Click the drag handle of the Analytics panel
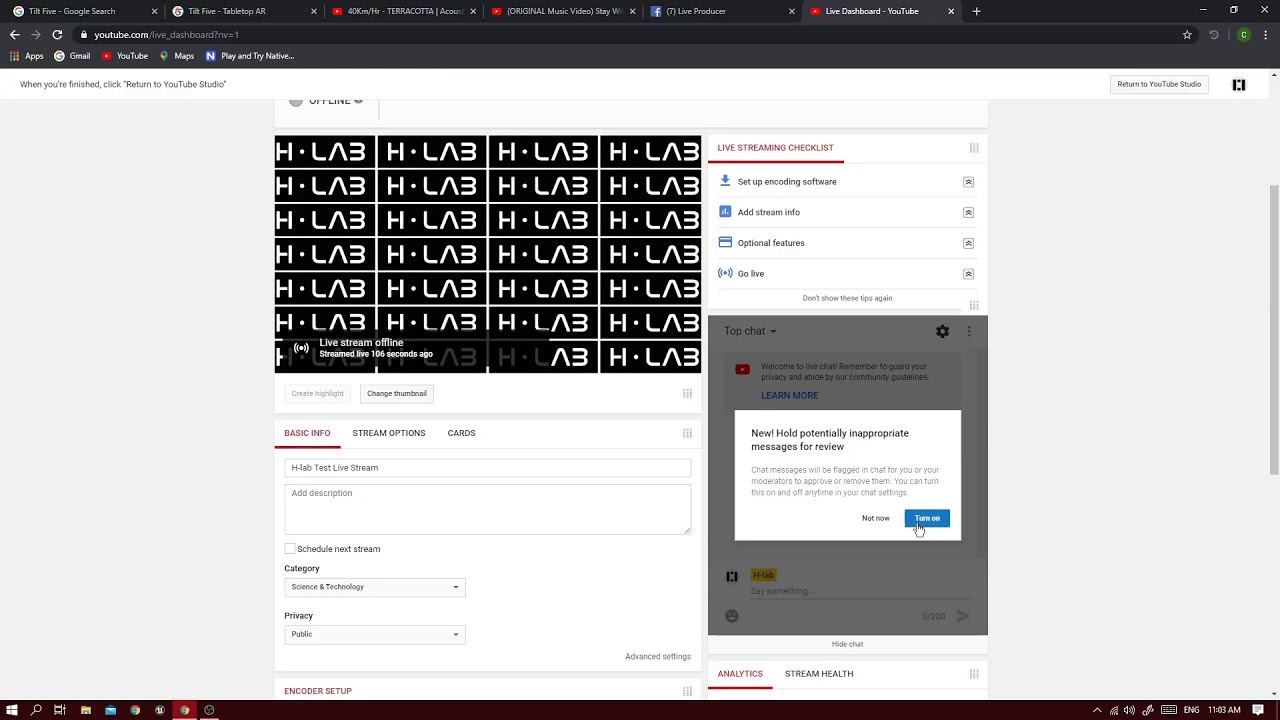This screenshot has height=720, width=1280. [974, 674]
